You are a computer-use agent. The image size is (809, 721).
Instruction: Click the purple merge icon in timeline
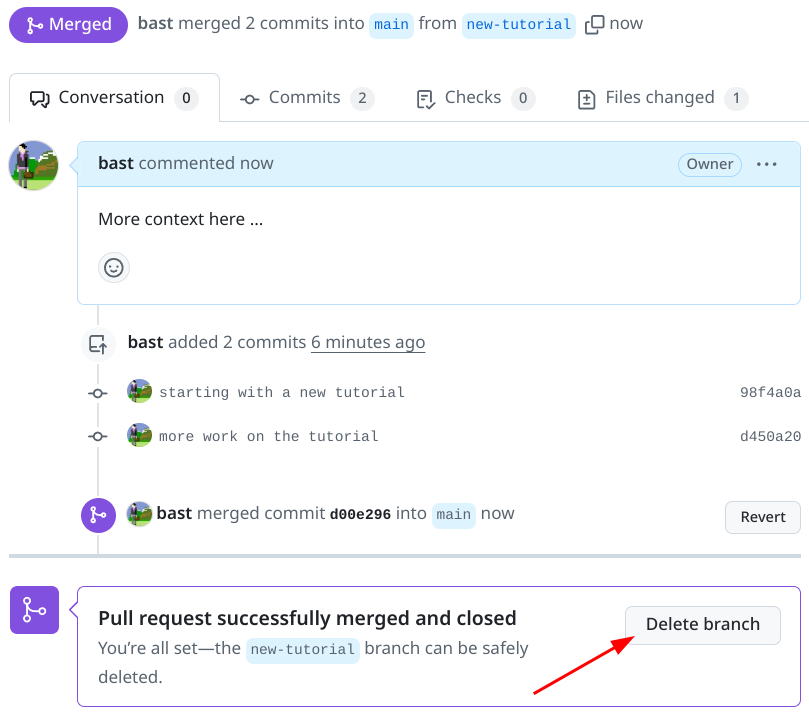pos(98,515)
